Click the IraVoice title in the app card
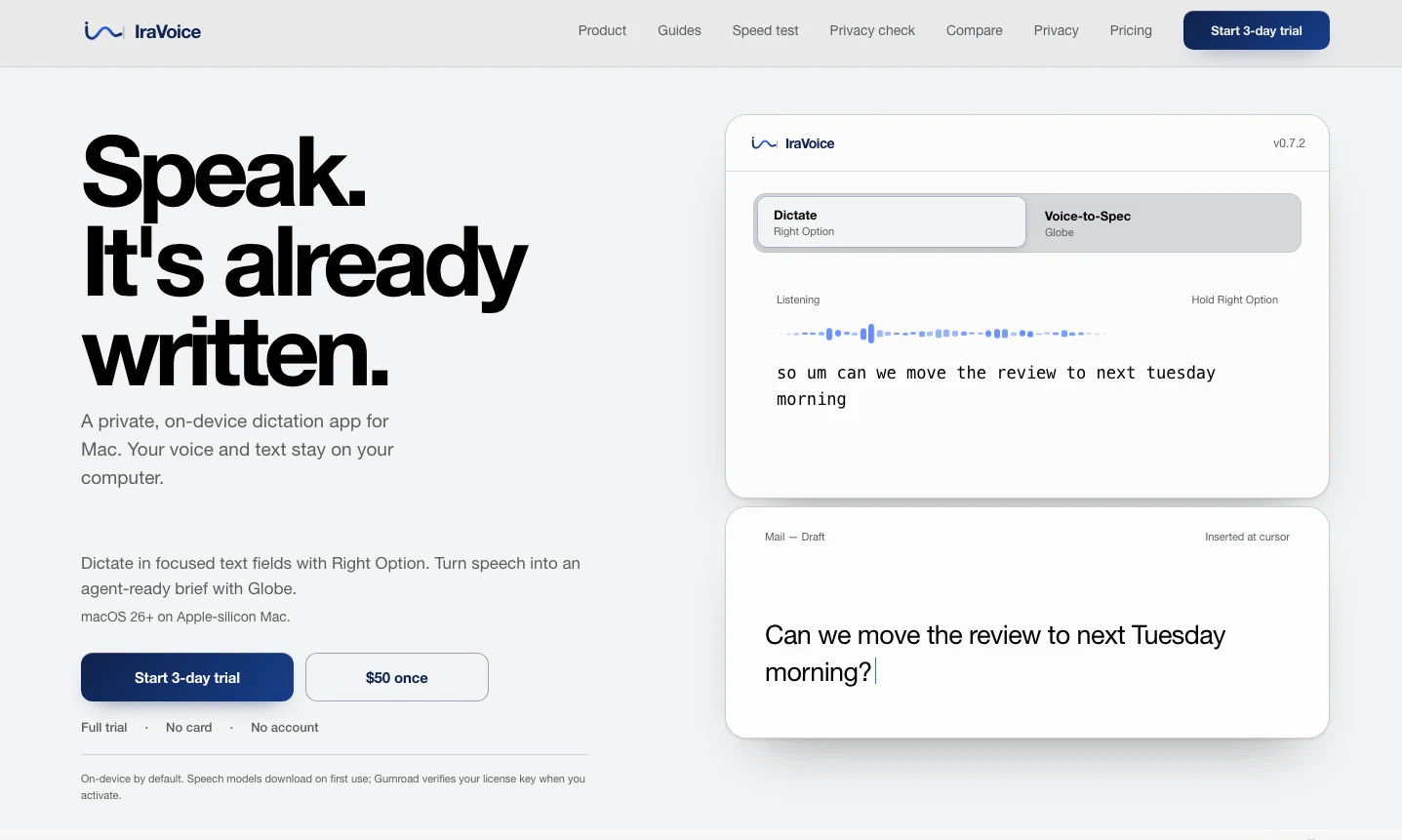Image resolution: width=1402 pixels, height=840 pixels. coord(810,143)
